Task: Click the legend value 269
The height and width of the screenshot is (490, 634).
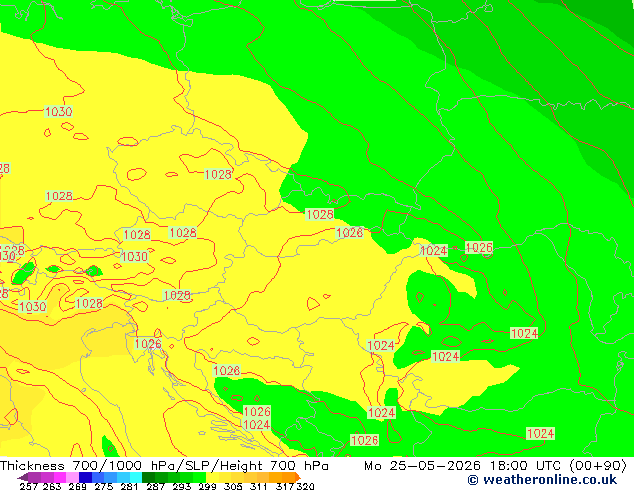Action: (78, 486)
